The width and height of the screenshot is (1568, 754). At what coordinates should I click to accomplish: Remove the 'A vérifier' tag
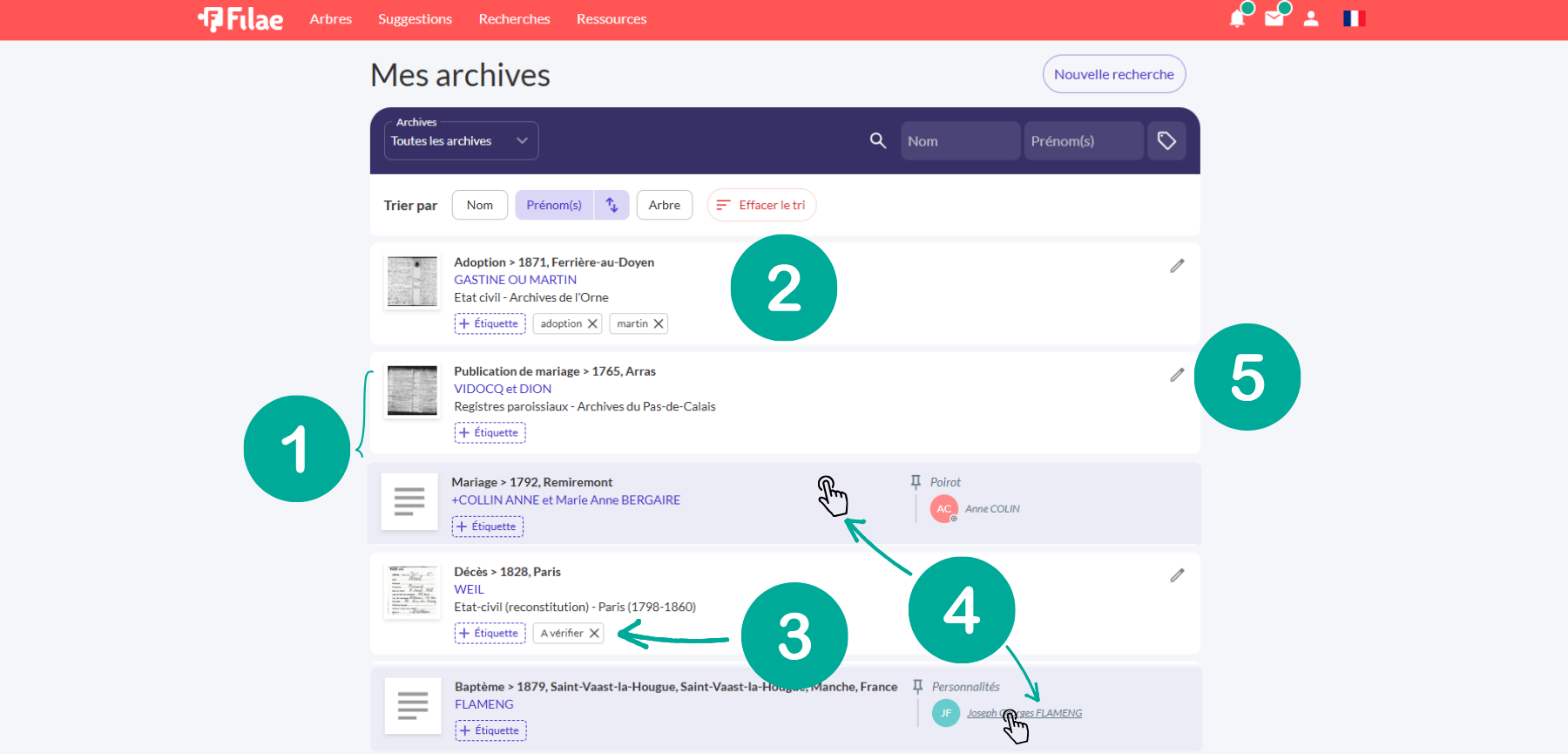point(594,633)
